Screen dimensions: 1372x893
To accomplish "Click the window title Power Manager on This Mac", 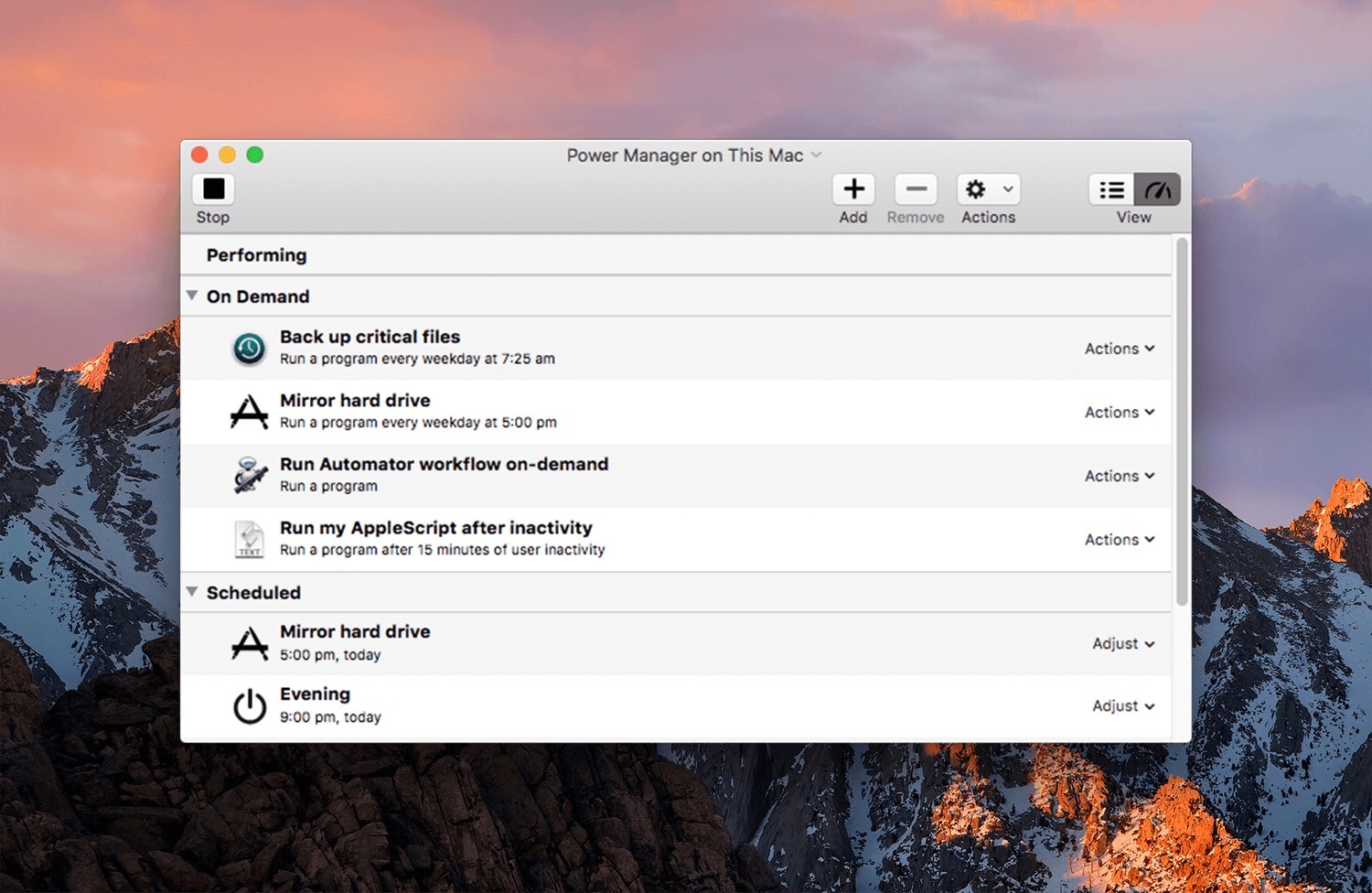I will [x=684, y=156].
